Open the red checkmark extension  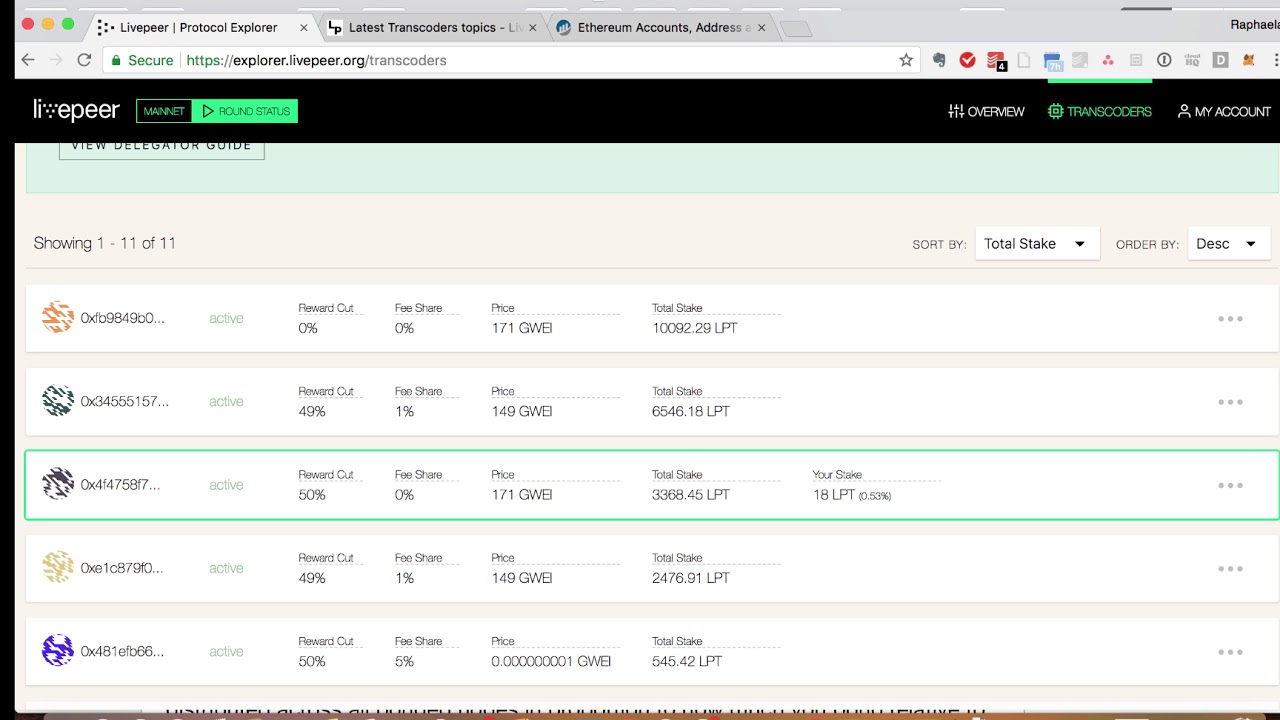pos(967,60)
